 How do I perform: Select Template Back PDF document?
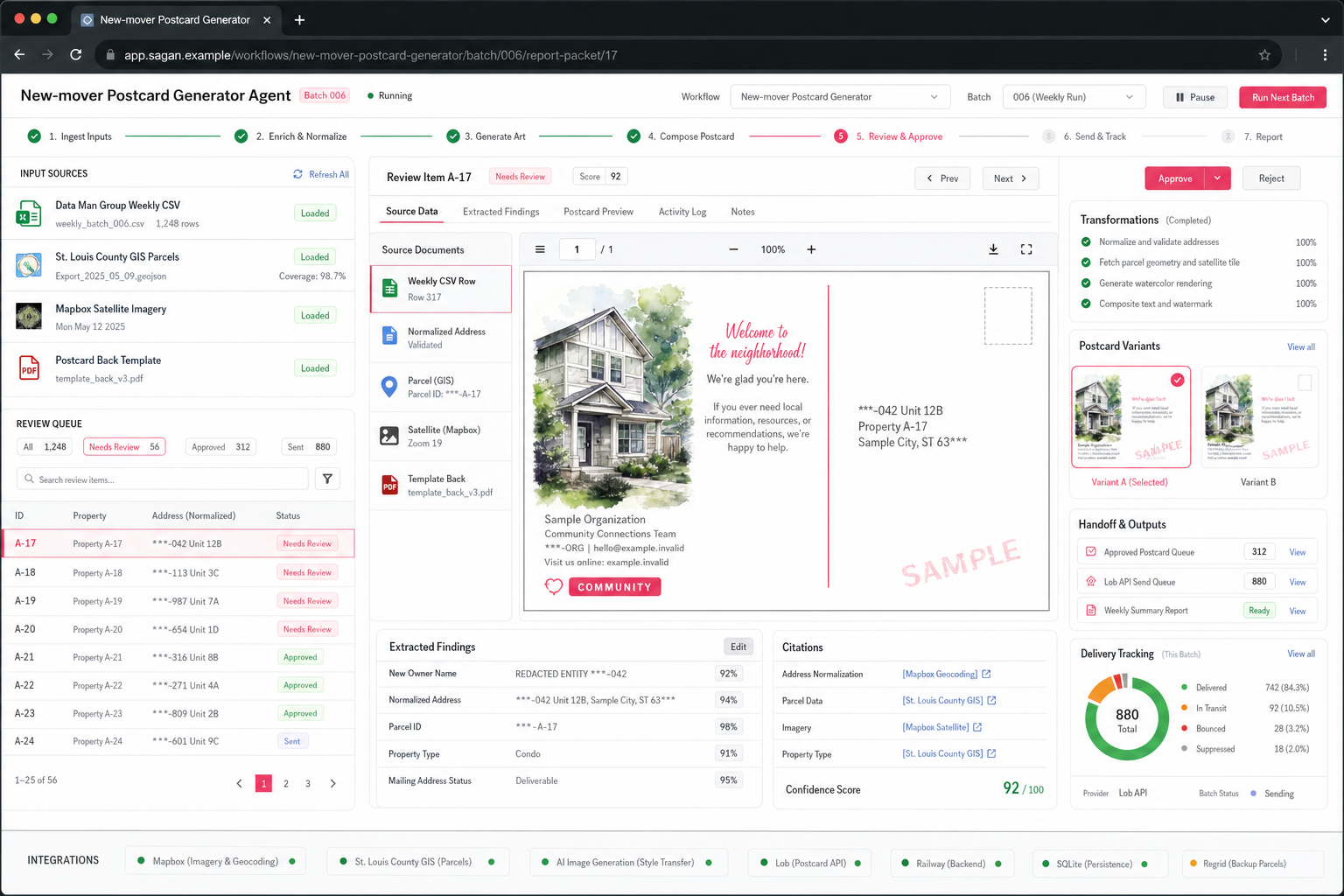[441, 486]
